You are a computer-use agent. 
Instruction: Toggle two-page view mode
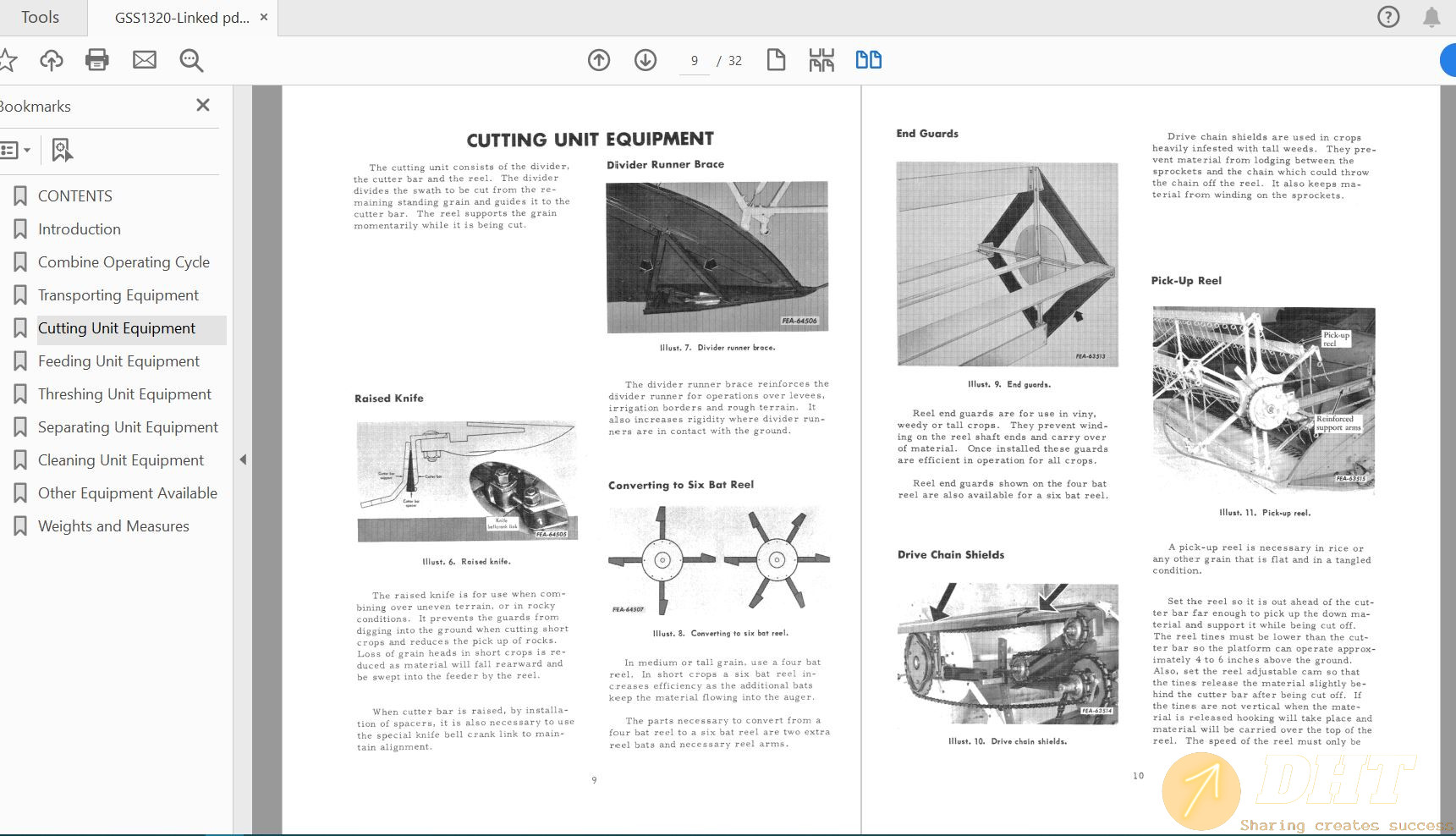coord(868,60)
